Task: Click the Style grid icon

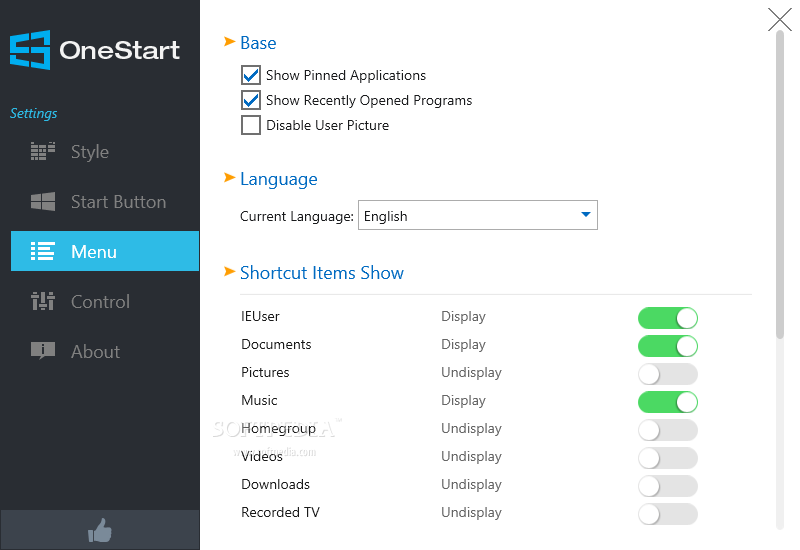Action: 43,152
